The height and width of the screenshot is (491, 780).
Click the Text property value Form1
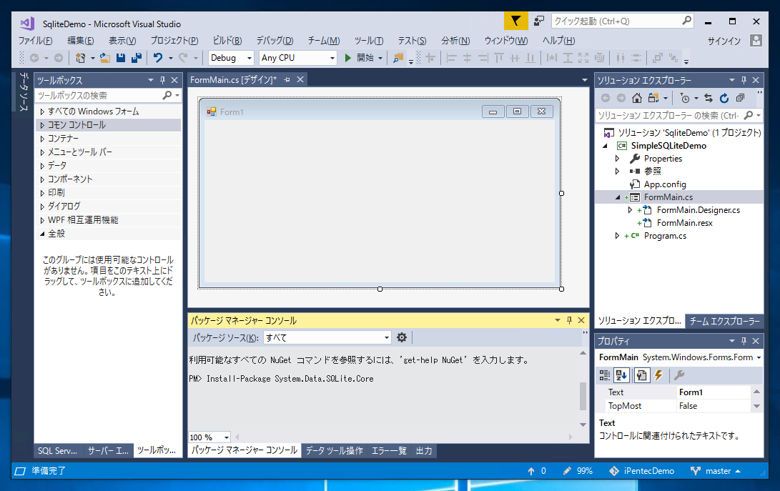713,393
